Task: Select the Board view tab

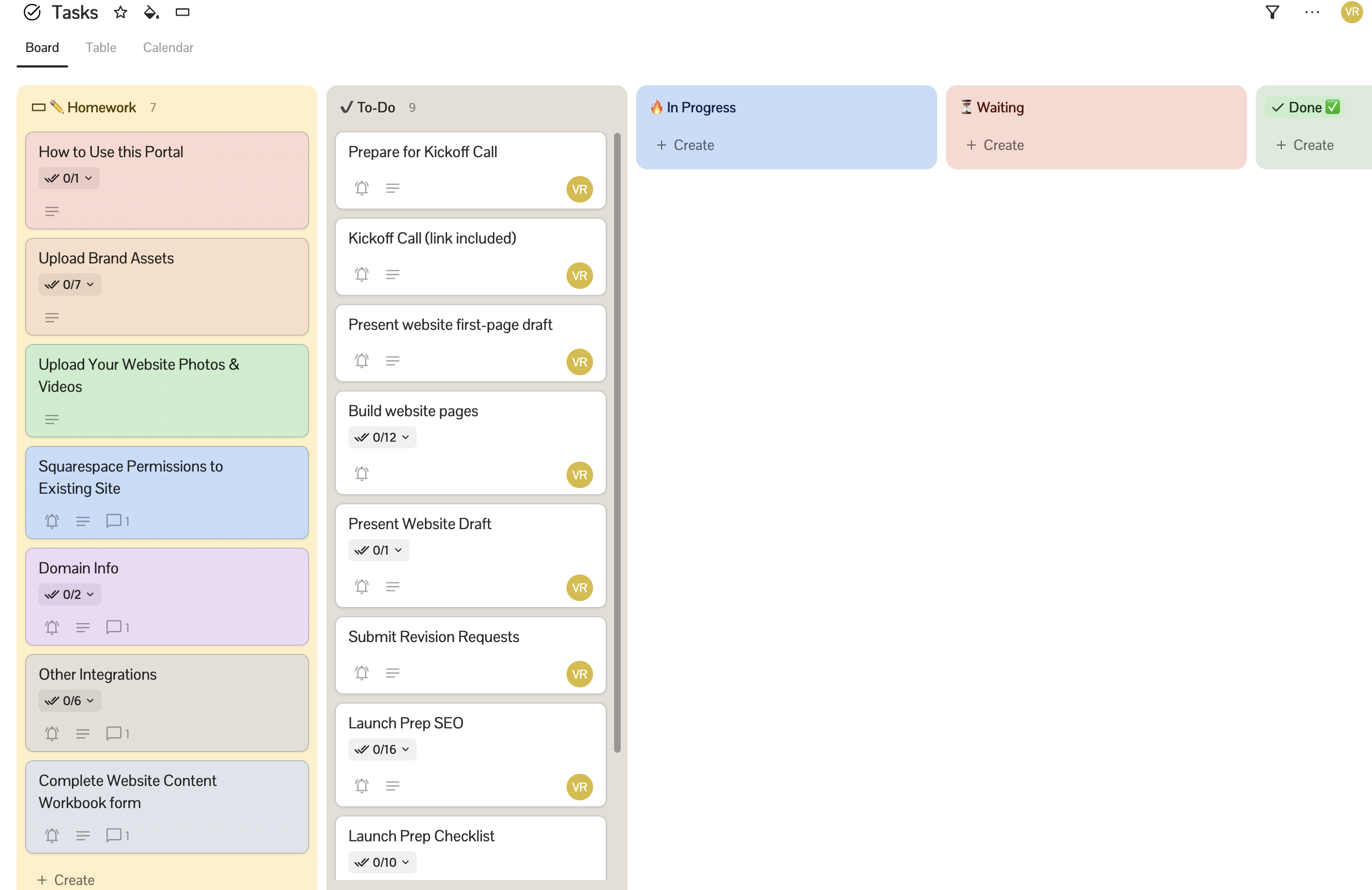Action: tap(42, 47)
